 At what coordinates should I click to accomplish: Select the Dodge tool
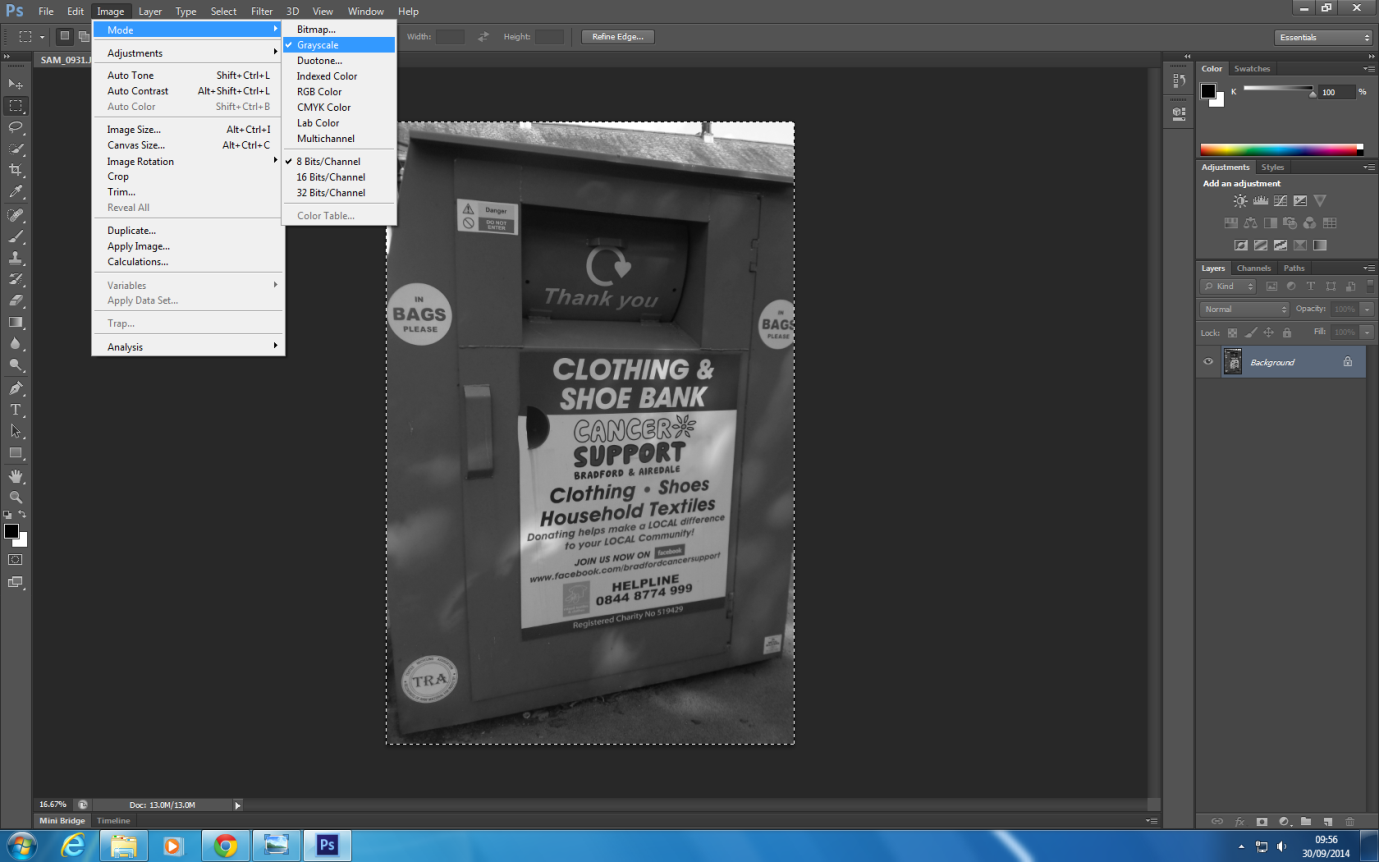[16, 365]
